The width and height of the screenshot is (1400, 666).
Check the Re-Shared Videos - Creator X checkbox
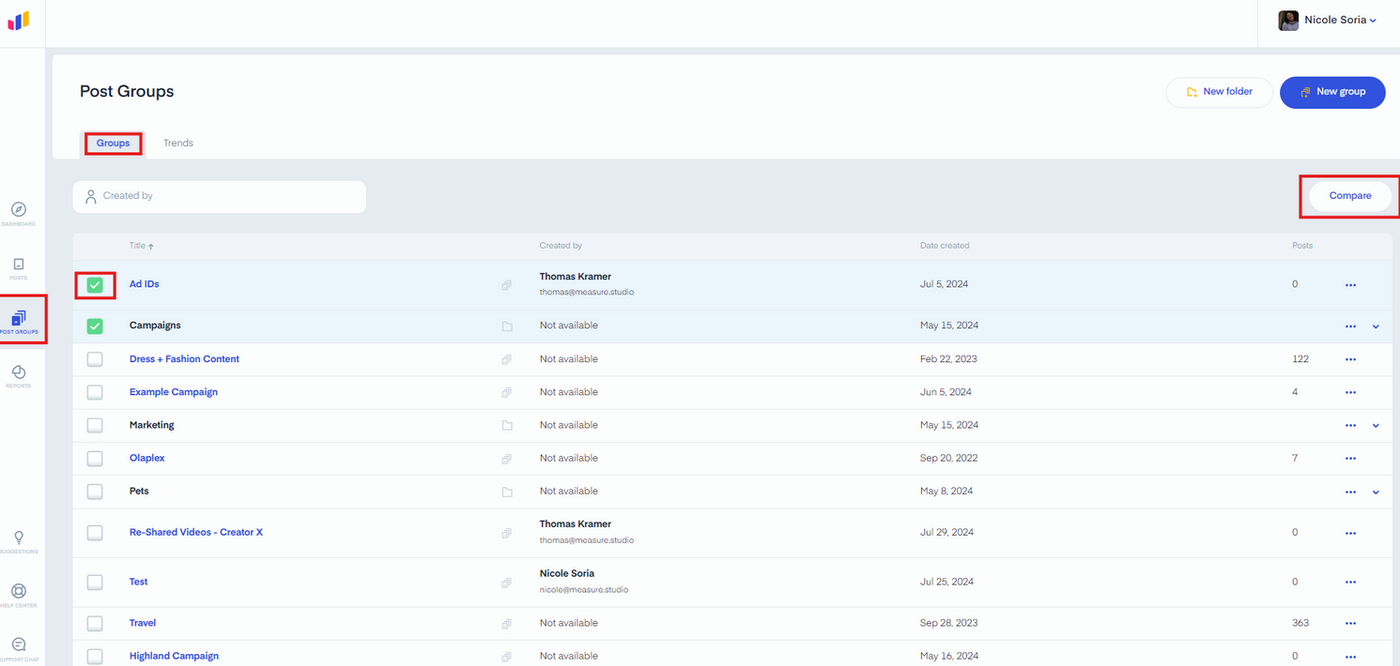[x=95, y=532]
